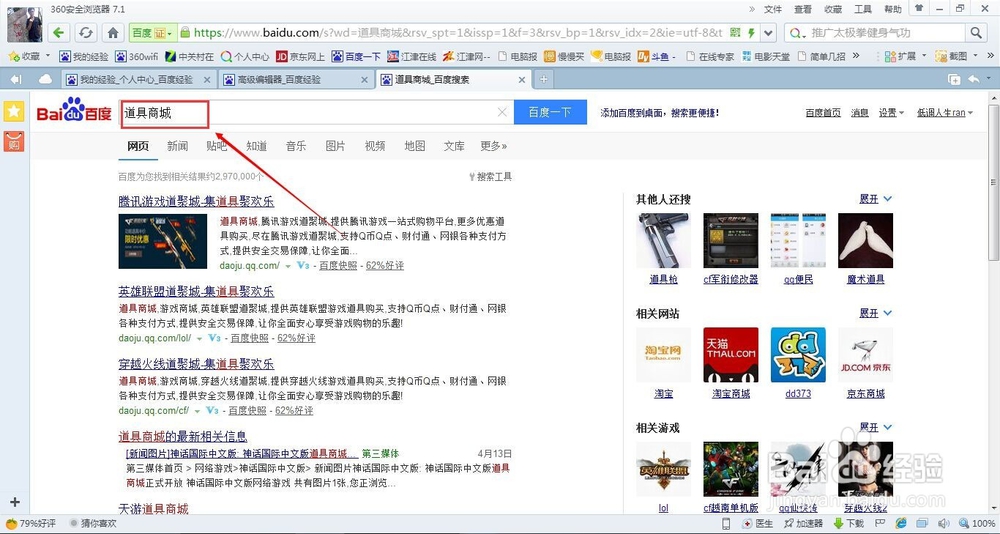
Task: Go back with the green back arrow
Action: pos(59,33)
